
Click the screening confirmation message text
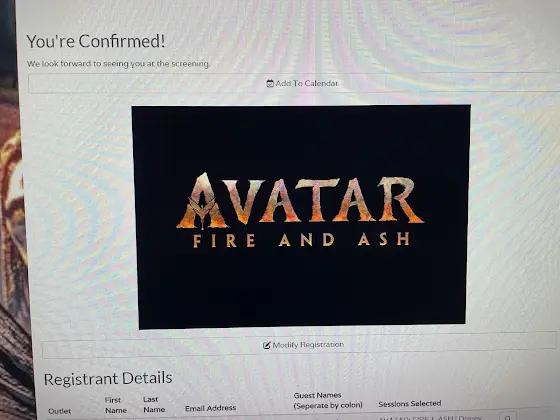click(119, 64)
